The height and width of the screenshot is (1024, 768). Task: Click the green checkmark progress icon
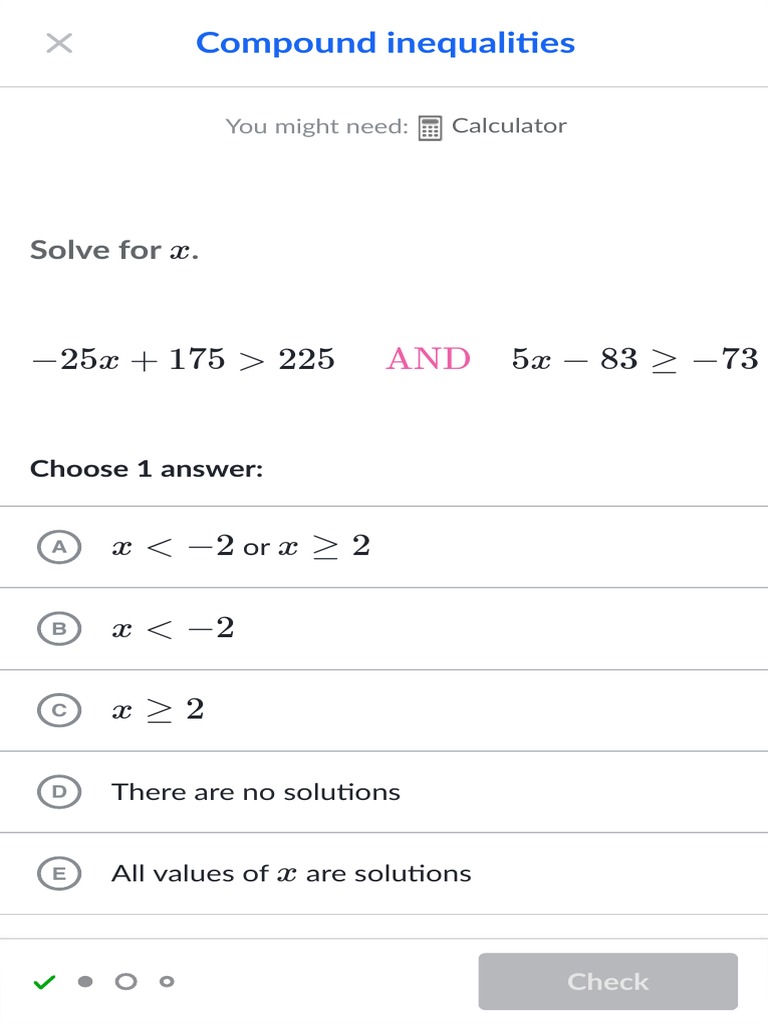click(44, 982)
